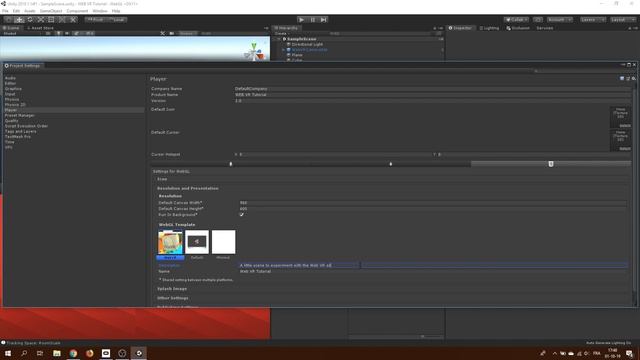Open the Collab dropdown

coord(516,20)
